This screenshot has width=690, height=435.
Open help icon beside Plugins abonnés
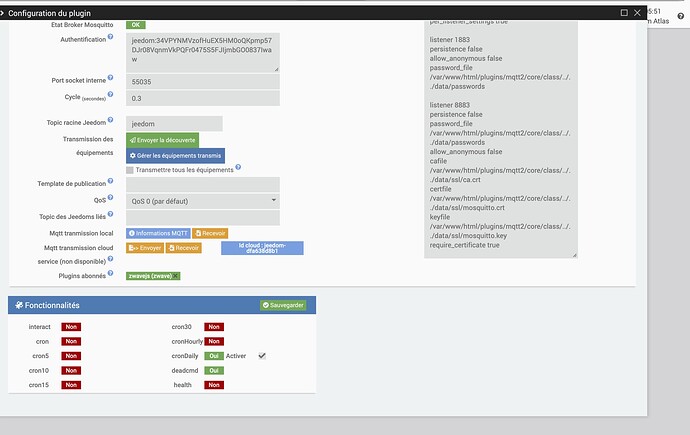[110, 273]
